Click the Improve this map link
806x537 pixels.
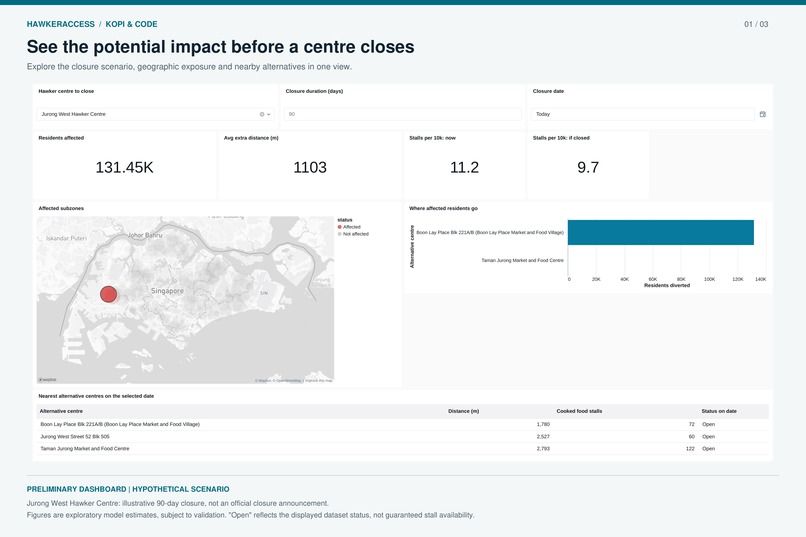(x=319, y=381)
